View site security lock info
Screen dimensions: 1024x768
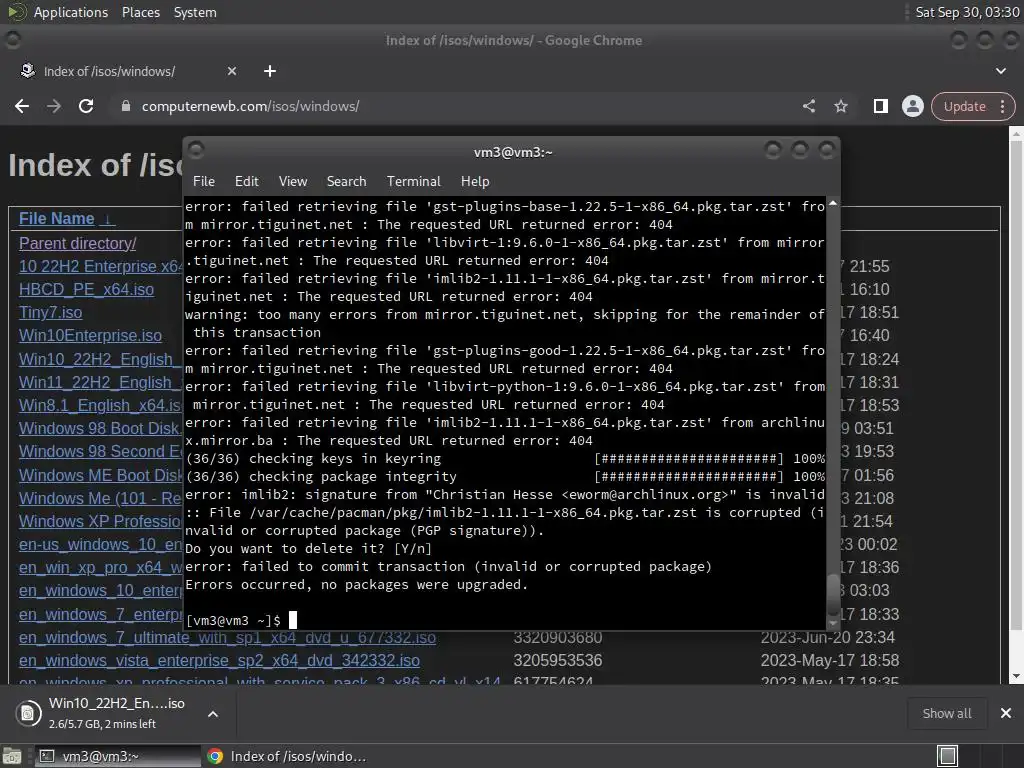coord(126,106)
